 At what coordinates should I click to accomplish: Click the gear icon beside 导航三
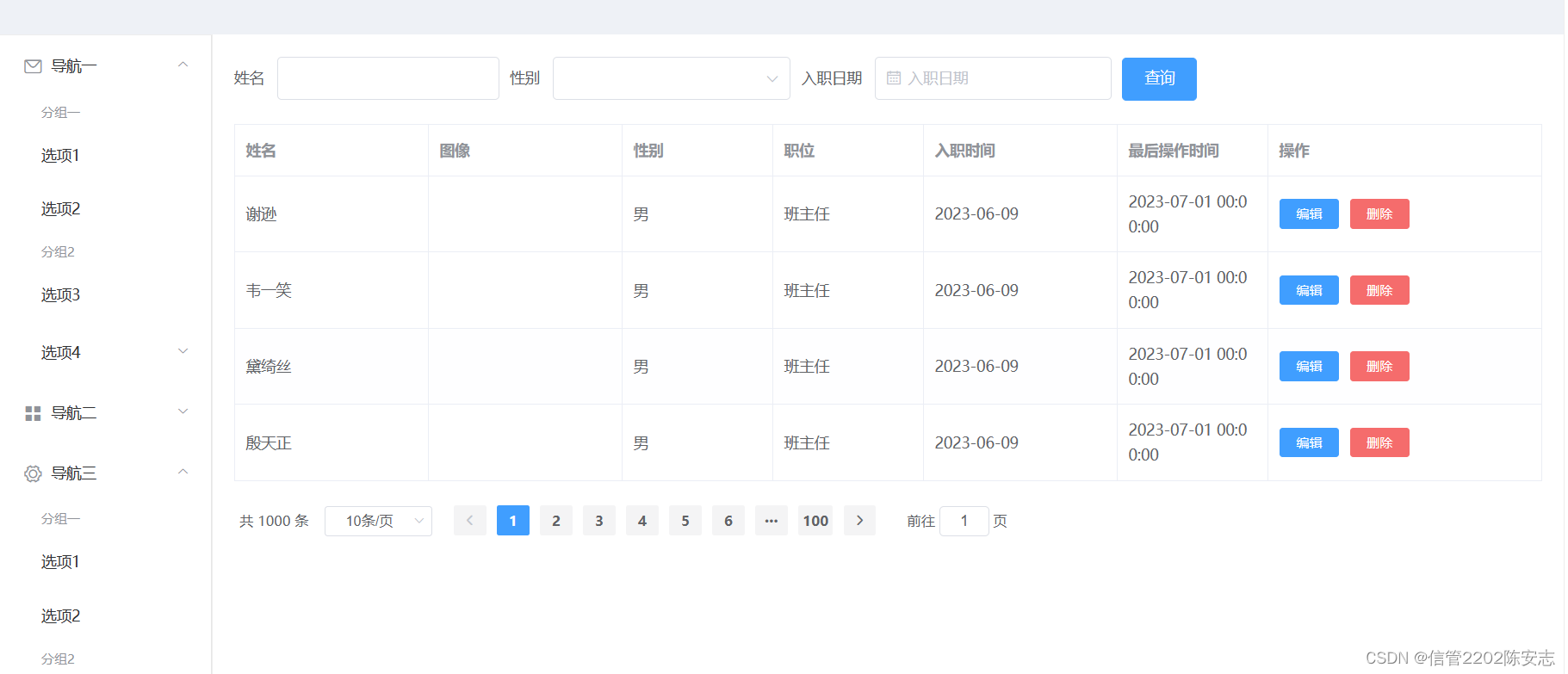click(x=33, y=473)
